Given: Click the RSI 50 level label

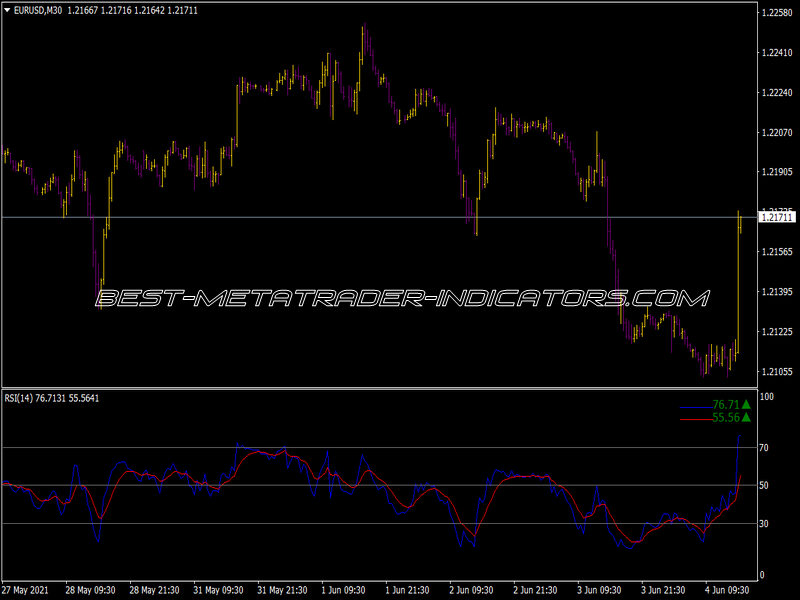Looking at the screenshot, I should [764, 486].
